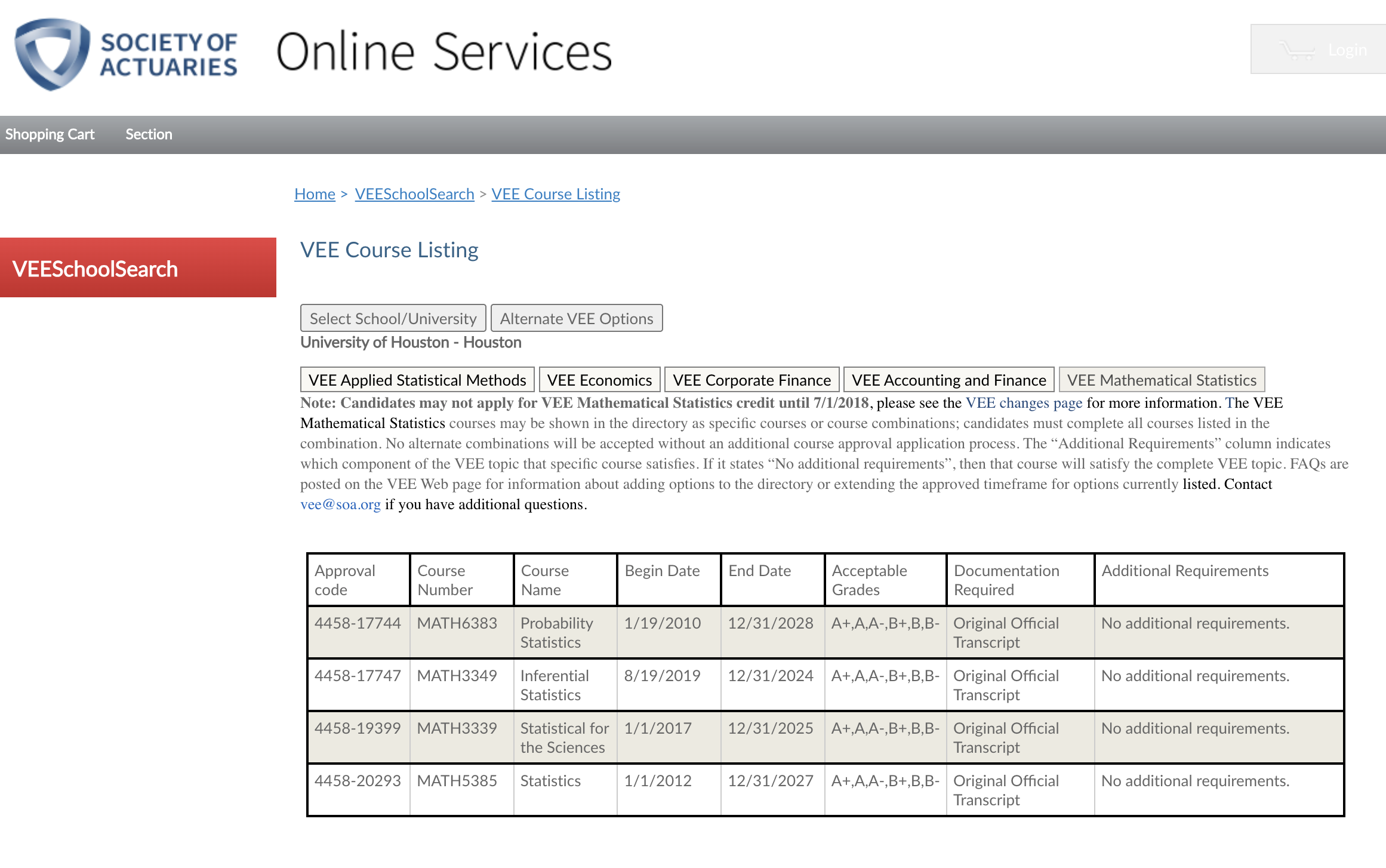Screen dimensions: 1386x868
Task: Click the Society of Actuaries shield logo
Action: click(53, 54)
